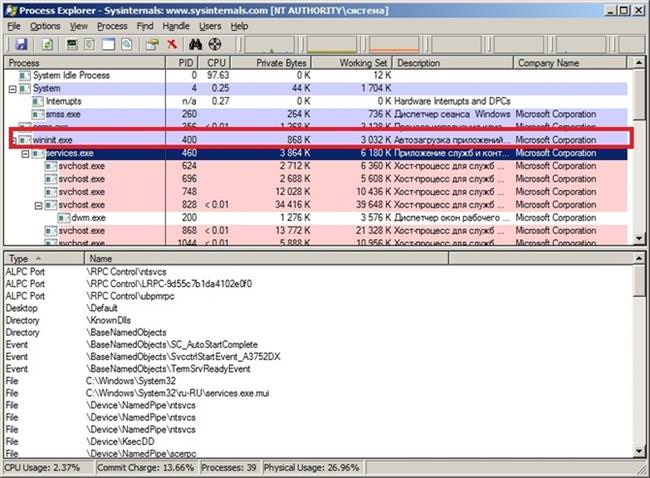Screen dimensions: 650x478
Task: Sort by the Process column header
Action: (85, 63)
